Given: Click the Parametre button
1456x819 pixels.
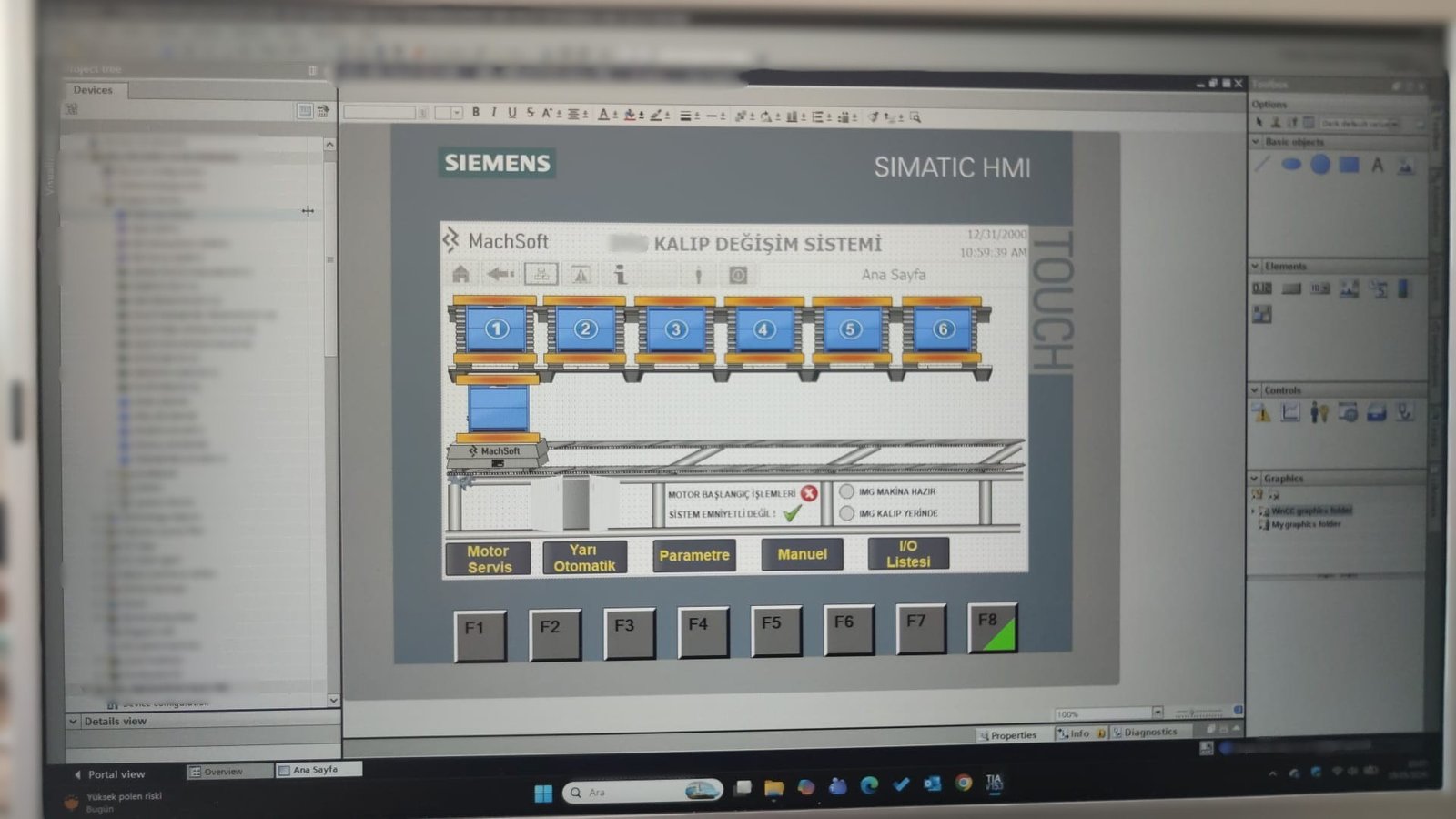Looking at the screenshot, I should (x=694, y=555).
